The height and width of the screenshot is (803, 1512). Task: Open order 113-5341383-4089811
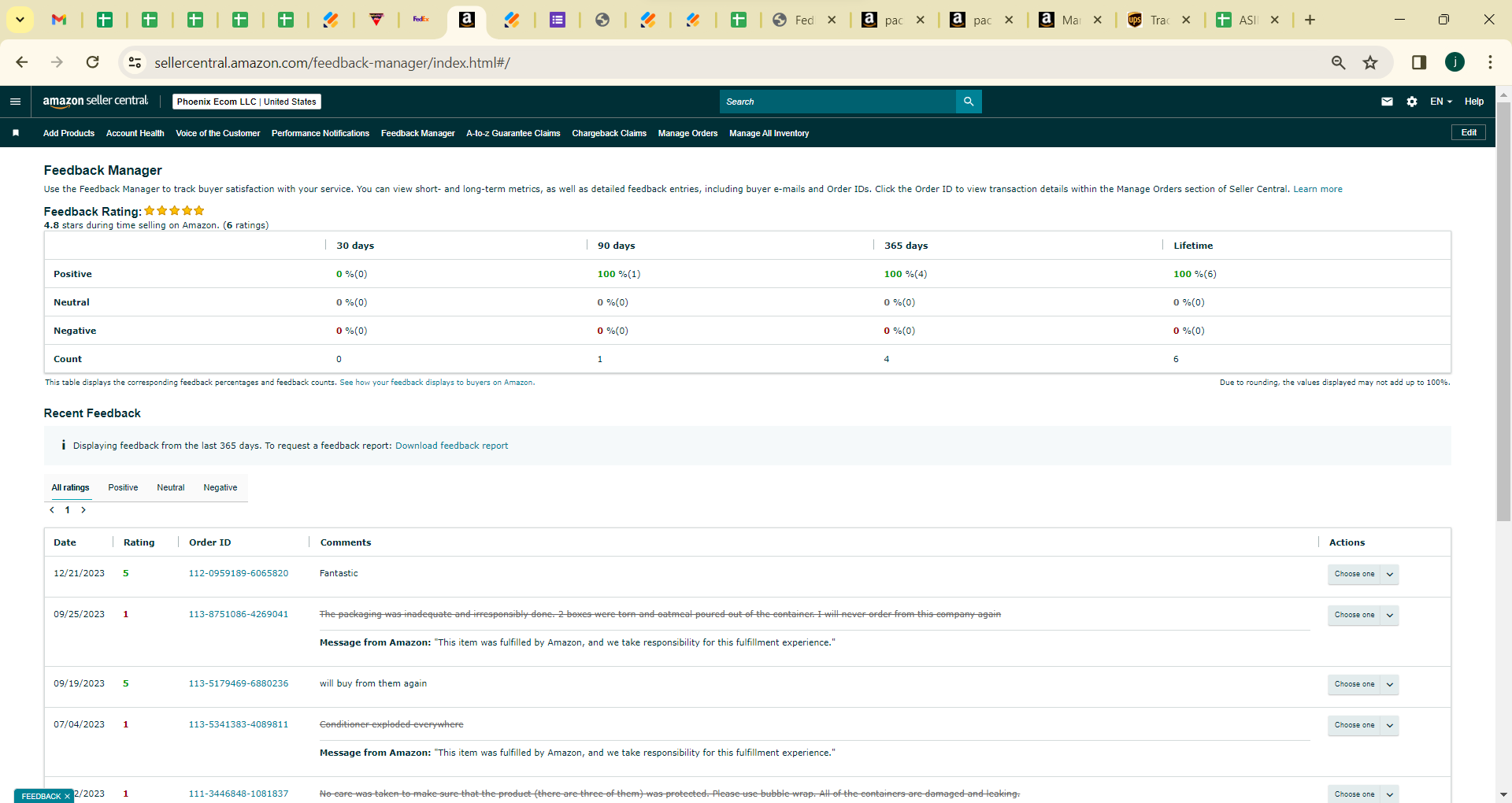pyautogui.click(x=239, y=724)
